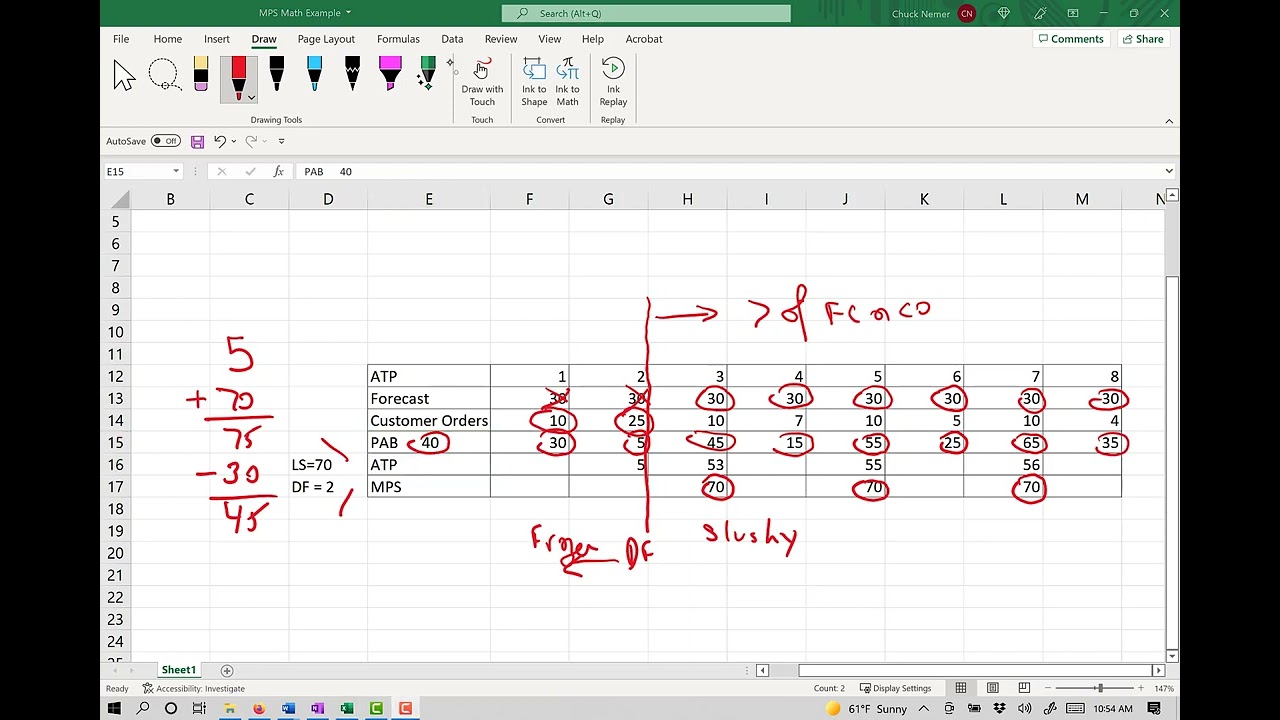Save the workbook with the floppy icon
Image resolution: width=1280 pixels, height=720 pixels.
(x=197, y=142)
